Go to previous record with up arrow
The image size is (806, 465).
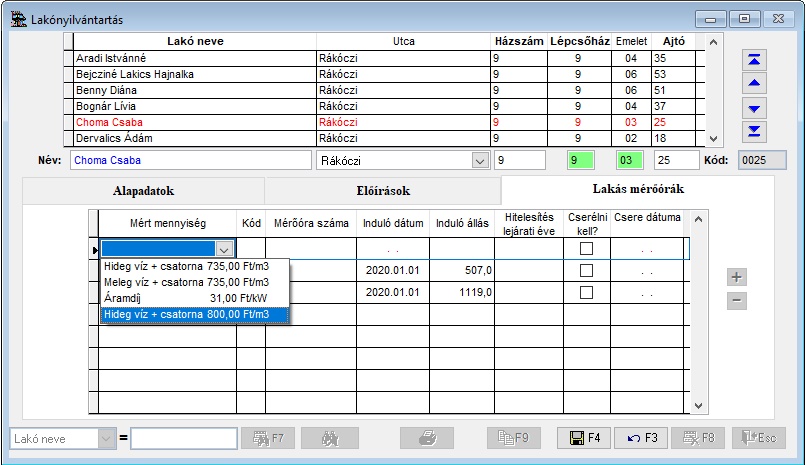756,83
